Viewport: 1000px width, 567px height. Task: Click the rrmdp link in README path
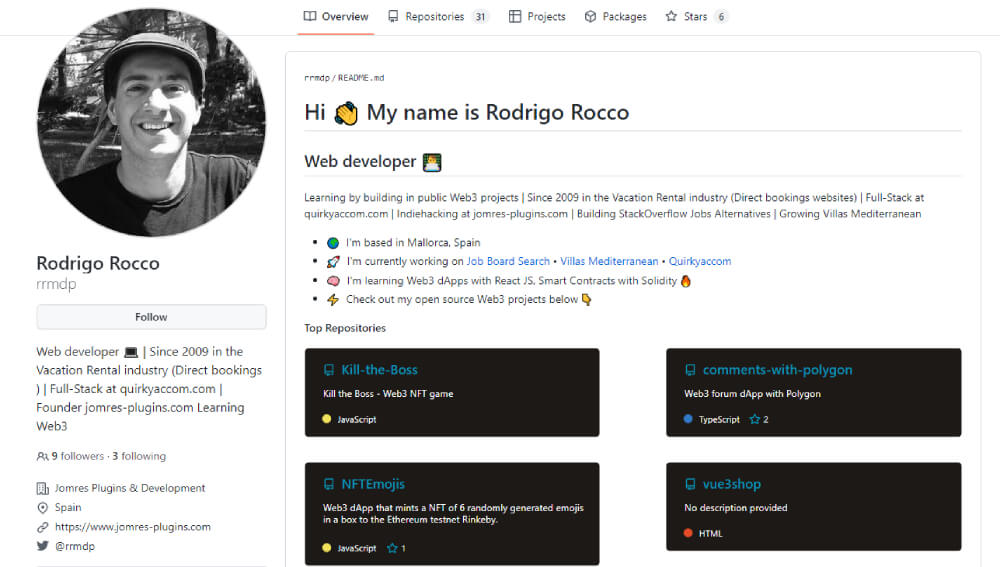(317, 78)
